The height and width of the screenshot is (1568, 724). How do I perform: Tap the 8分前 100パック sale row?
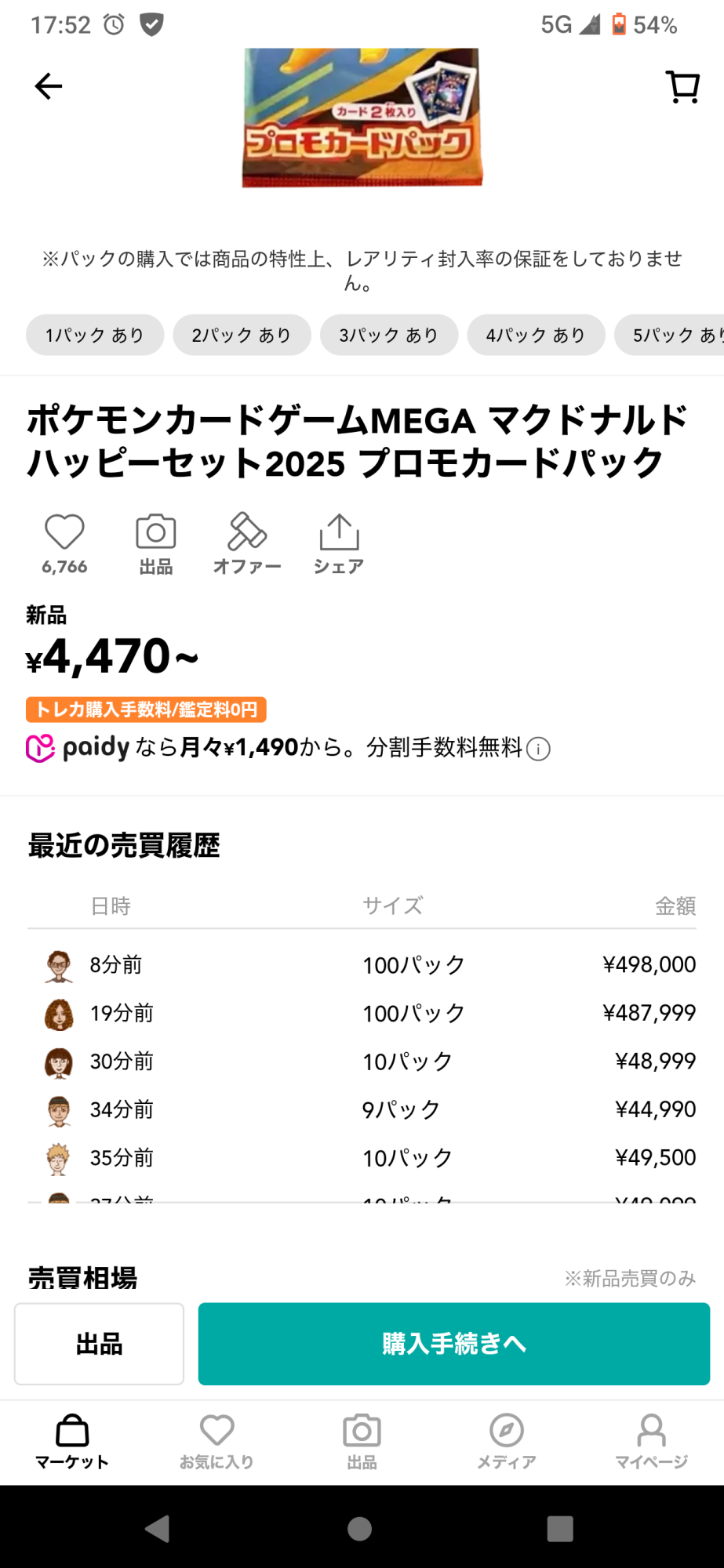tap(362, 965)
